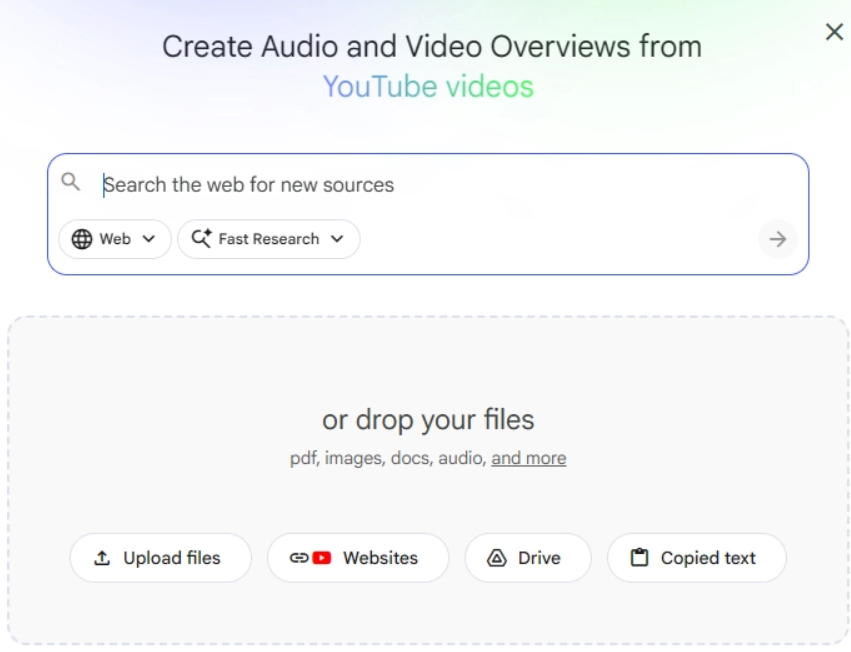Click the Google Drive triangle icon

tap(497, 558)
